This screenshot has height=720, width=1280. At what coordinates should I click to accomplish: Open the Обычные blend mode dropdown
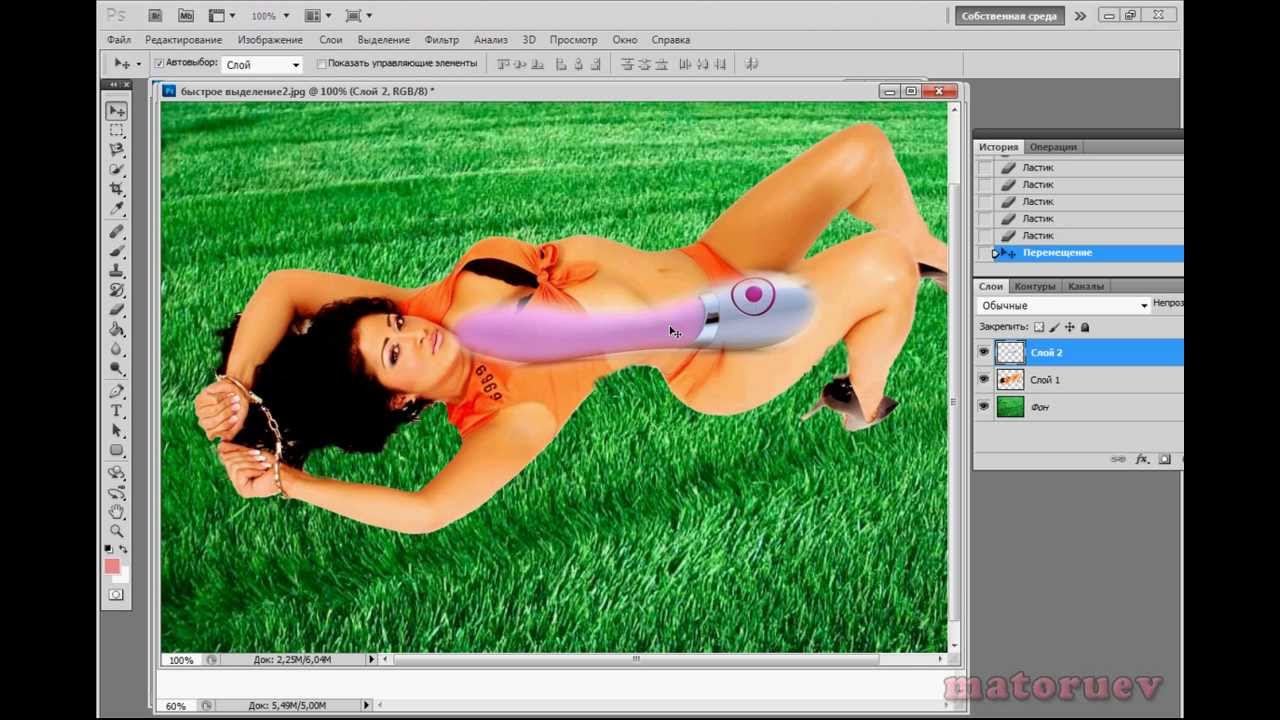coord(1063,305)
